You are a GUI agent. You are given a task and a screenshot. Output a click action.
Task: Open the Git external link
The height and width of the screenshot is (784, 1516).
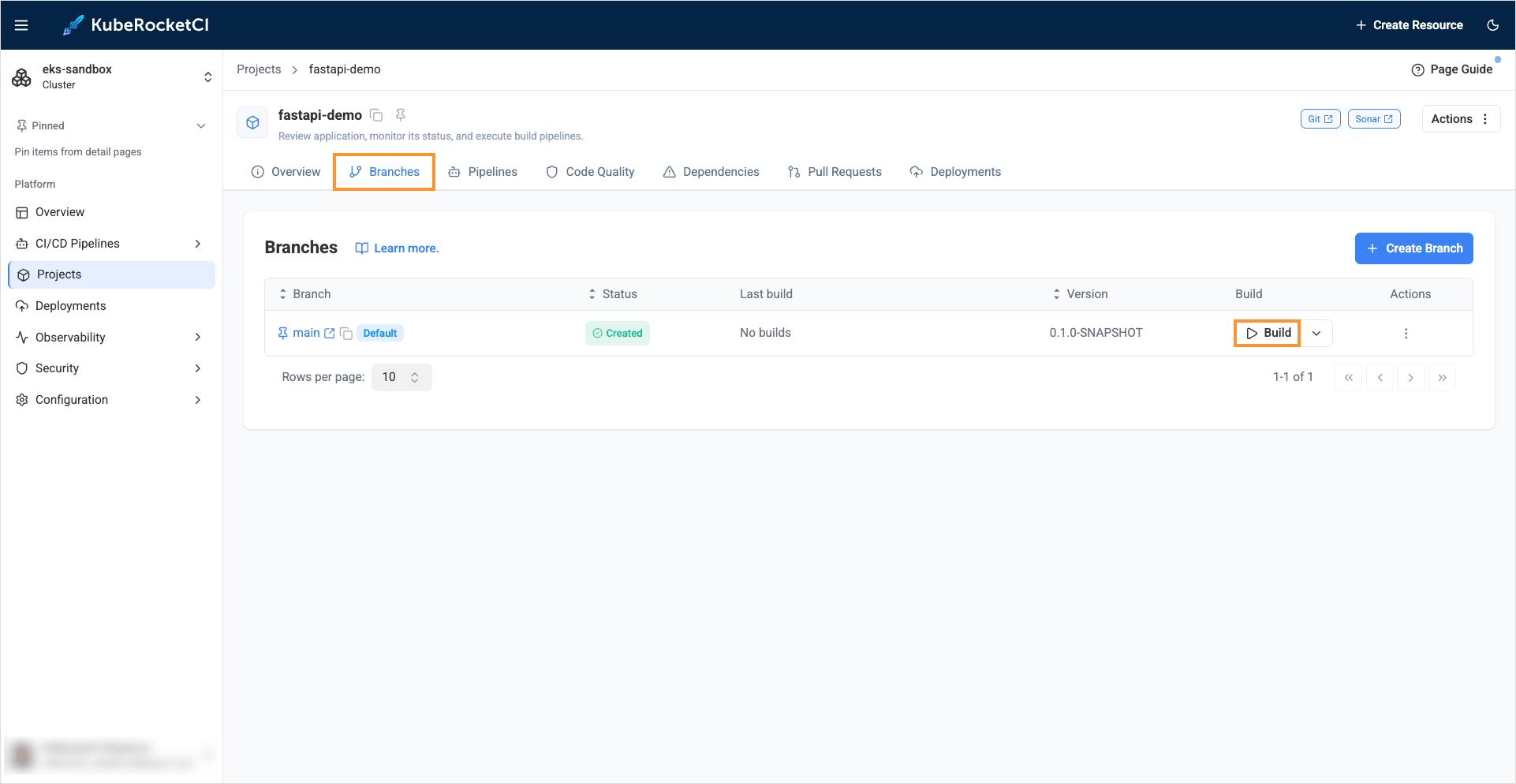pyautogui.click(x=1320, y=119)
